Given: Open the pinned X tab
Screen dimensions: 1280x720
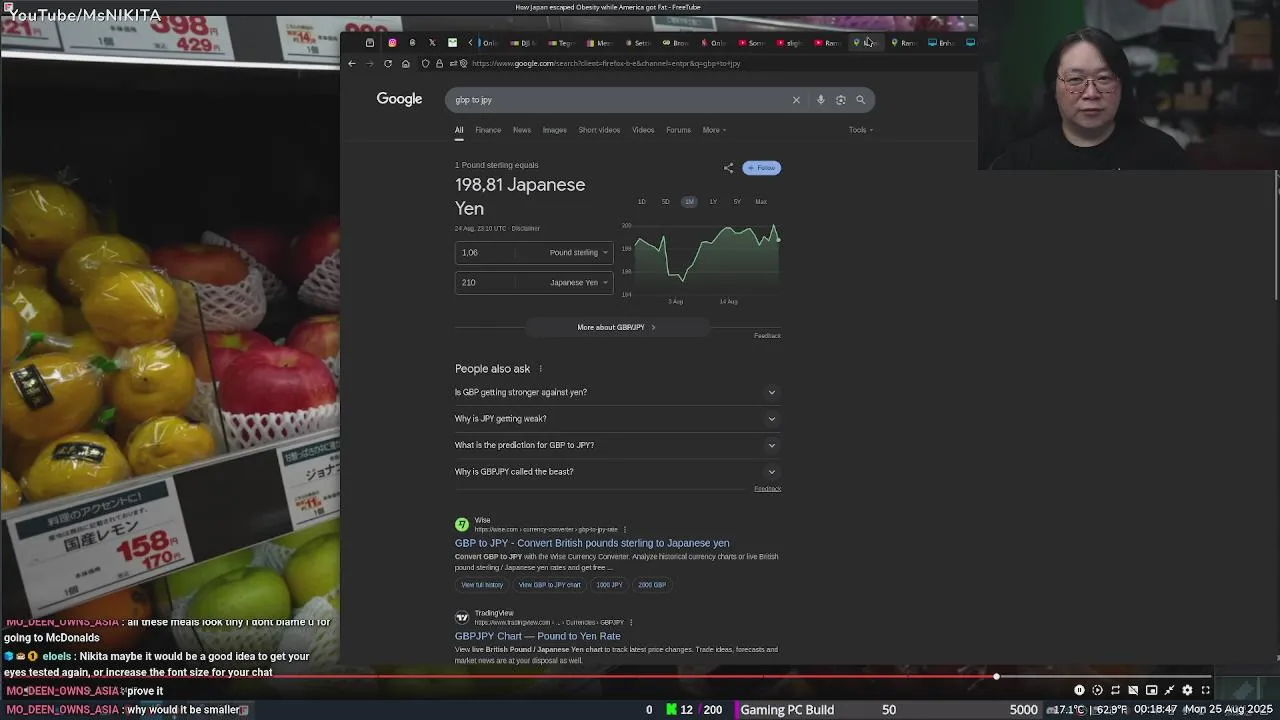Looking at the screenshot, I should tap(432, 43).
